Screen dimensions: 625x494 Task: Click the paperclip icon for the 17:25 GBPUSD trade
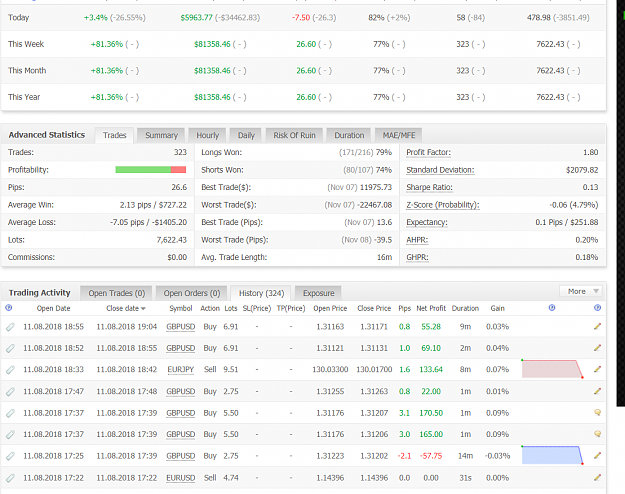pos(10,456)
